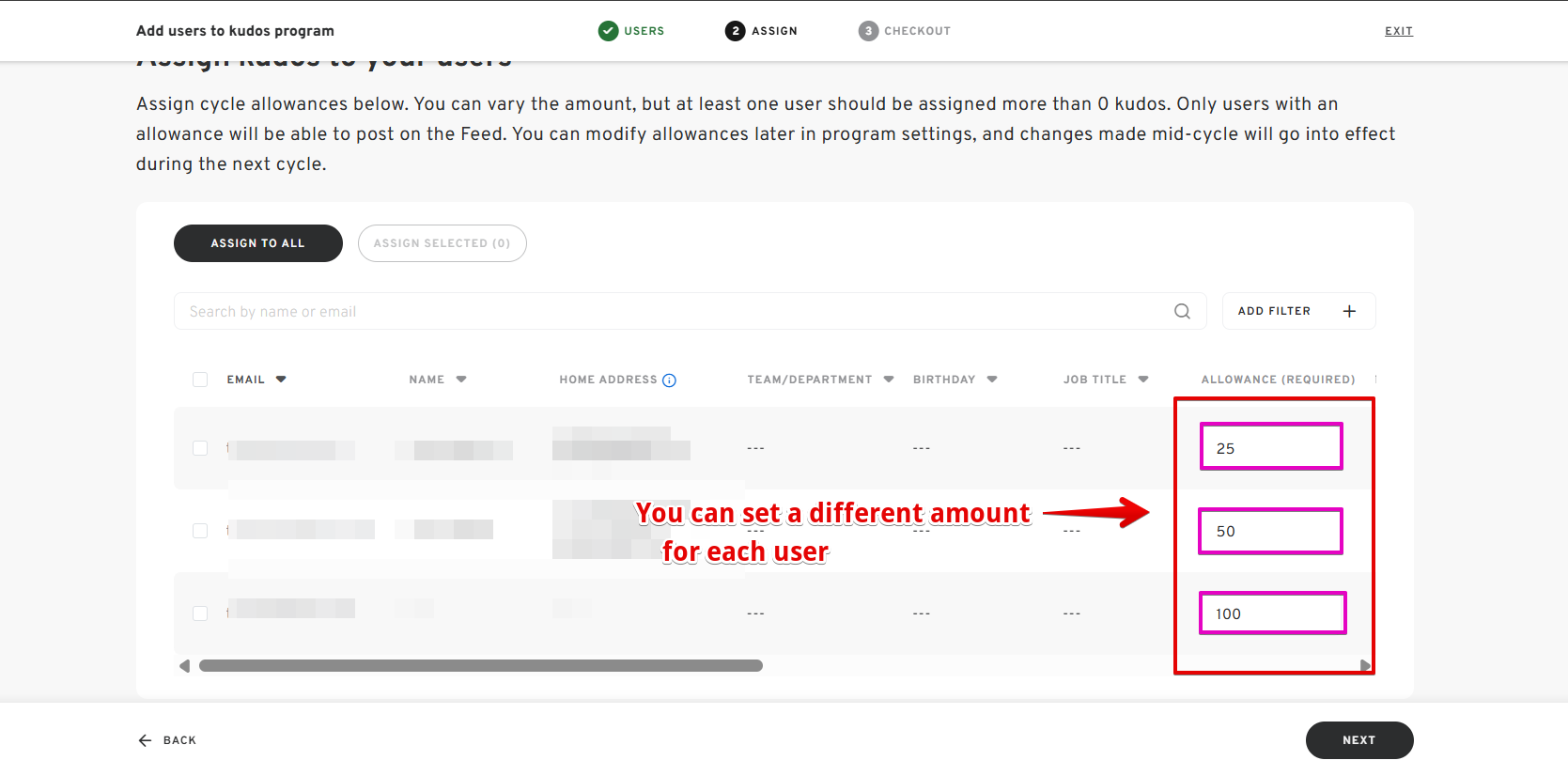Click the Home Address info icon

pyautogui.click(x=669, y=380)
